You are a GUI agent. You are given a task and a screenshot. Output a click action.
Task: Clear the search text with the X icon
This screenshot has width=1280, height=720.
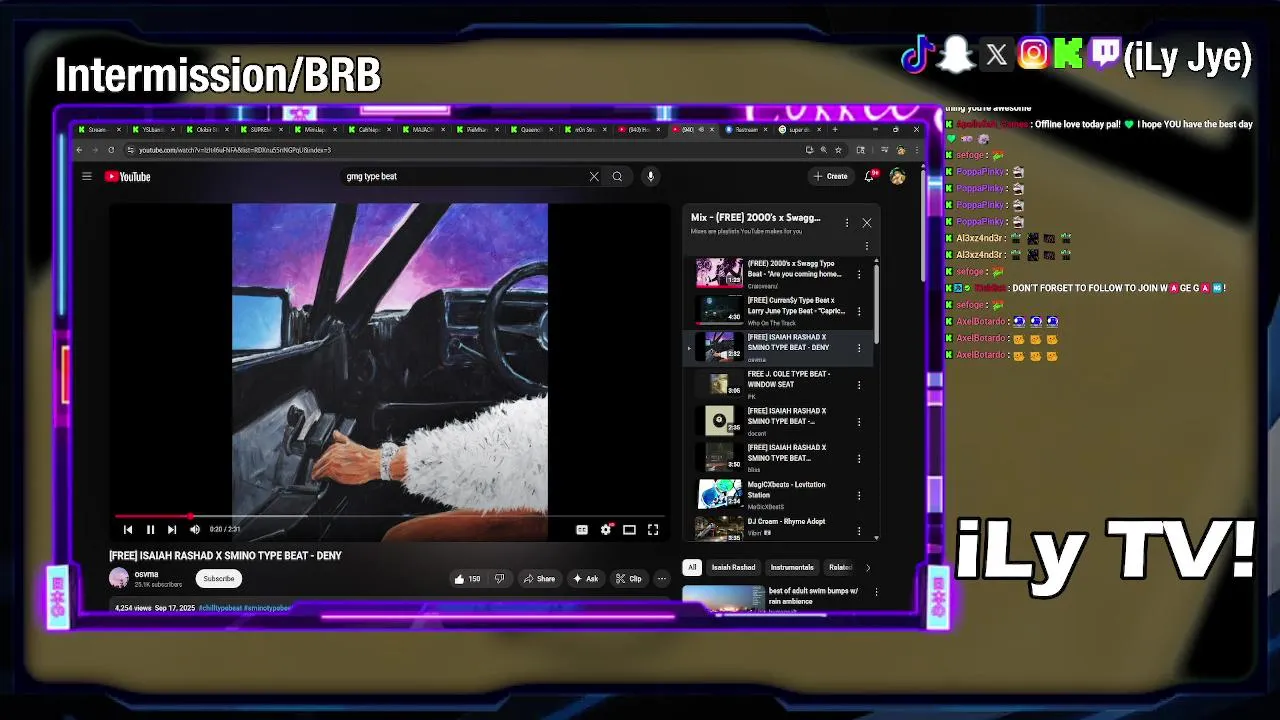(x=594, y=177)
